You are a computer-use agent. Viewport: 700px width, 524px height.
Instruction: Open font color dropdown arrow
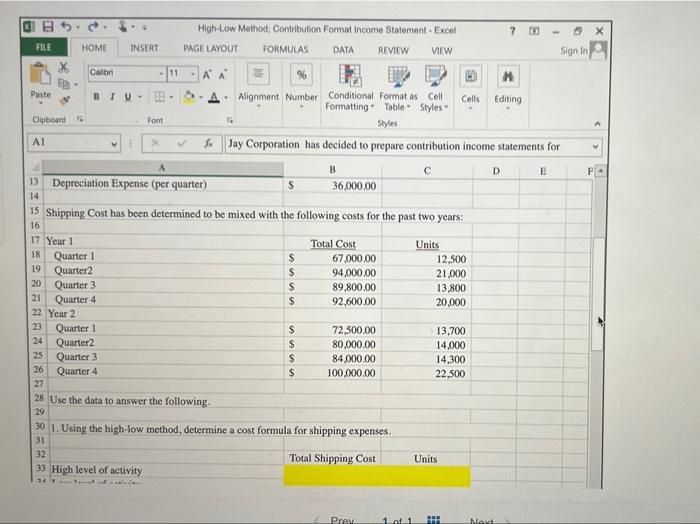tap(226, 97)
